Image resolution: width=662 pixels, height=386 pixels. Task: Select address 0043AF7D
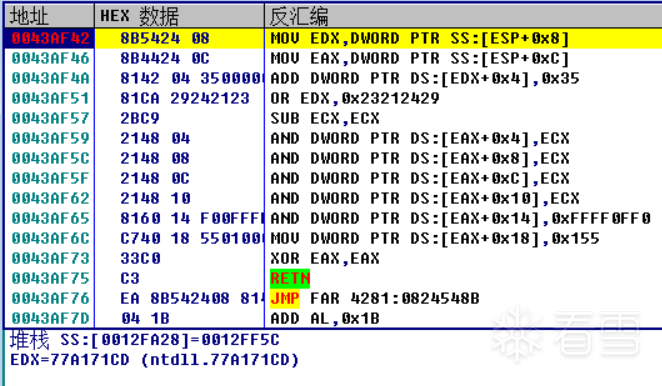[50, 318]
